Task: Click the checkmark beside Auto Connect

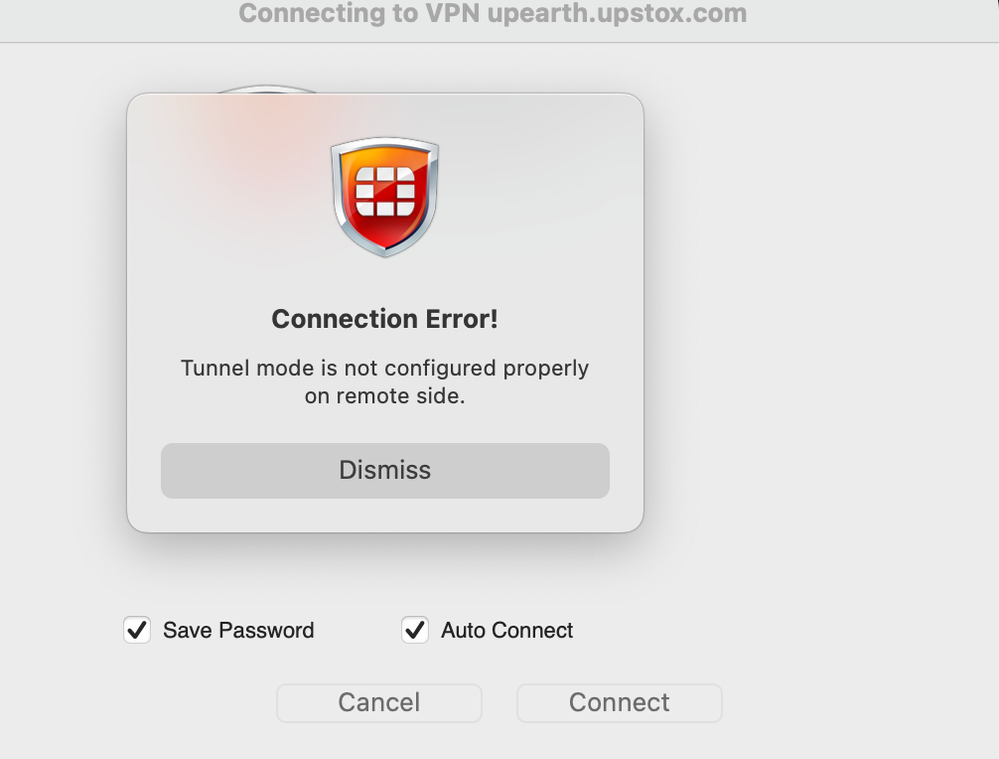Action: point(415,630)
